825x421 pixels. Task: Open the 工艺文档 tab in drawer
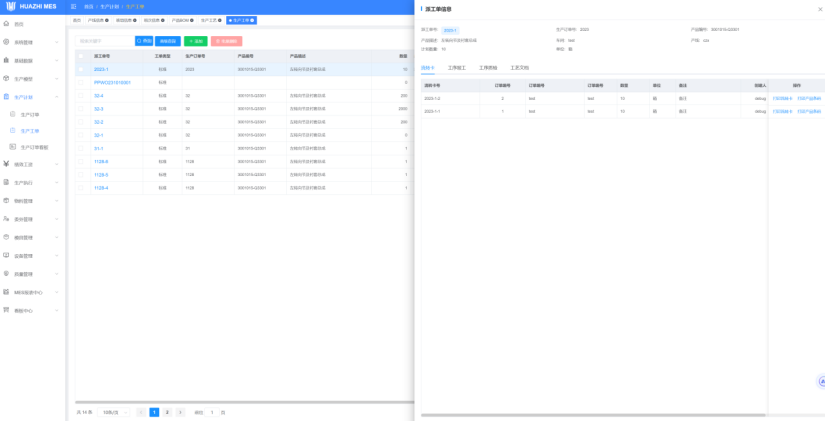519,67
